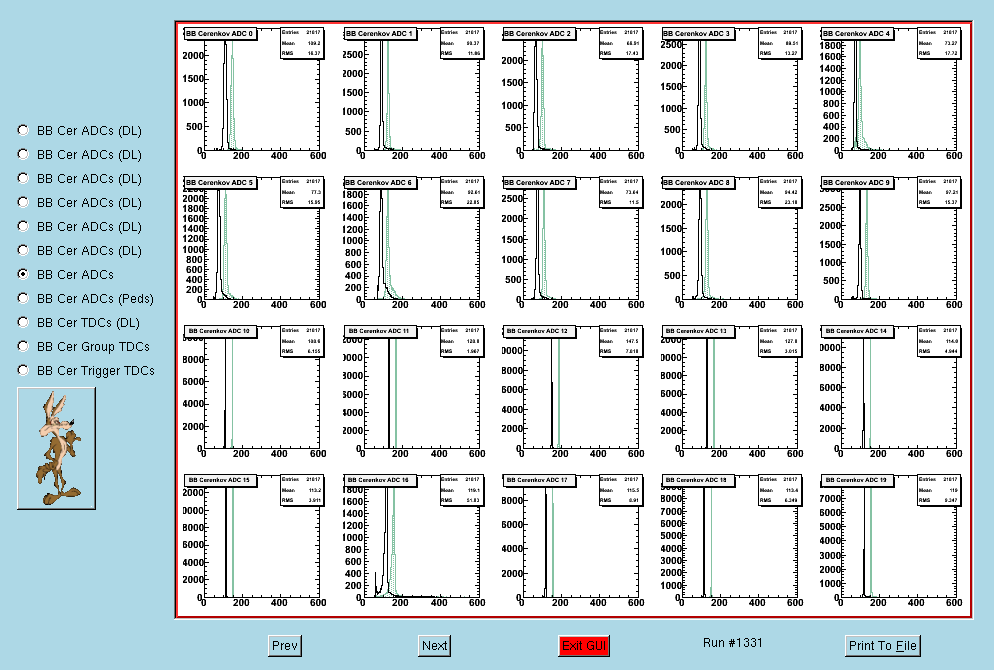Click the 'BB Cerenkov ADC 14' title label
The width and height of the screenshot is (994, 670).
pos(857,332)
